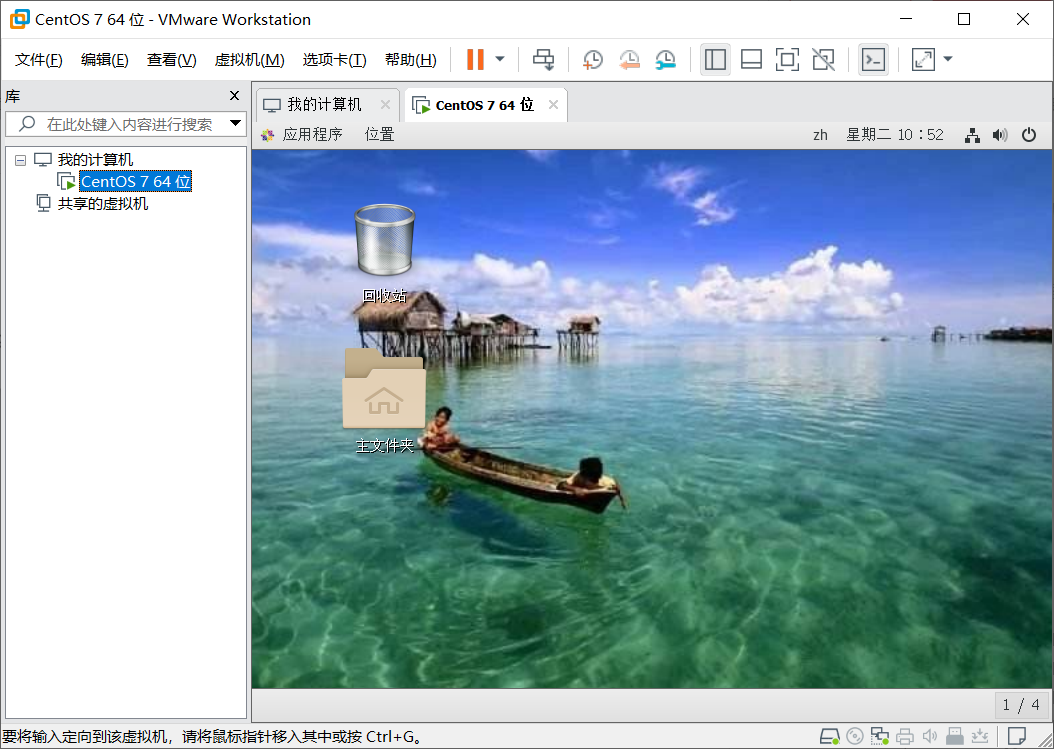Open the full screen mode dropdown arrow
This screenshot has width=1054, height=749.
pyautogui.click(x=947, y=59)
